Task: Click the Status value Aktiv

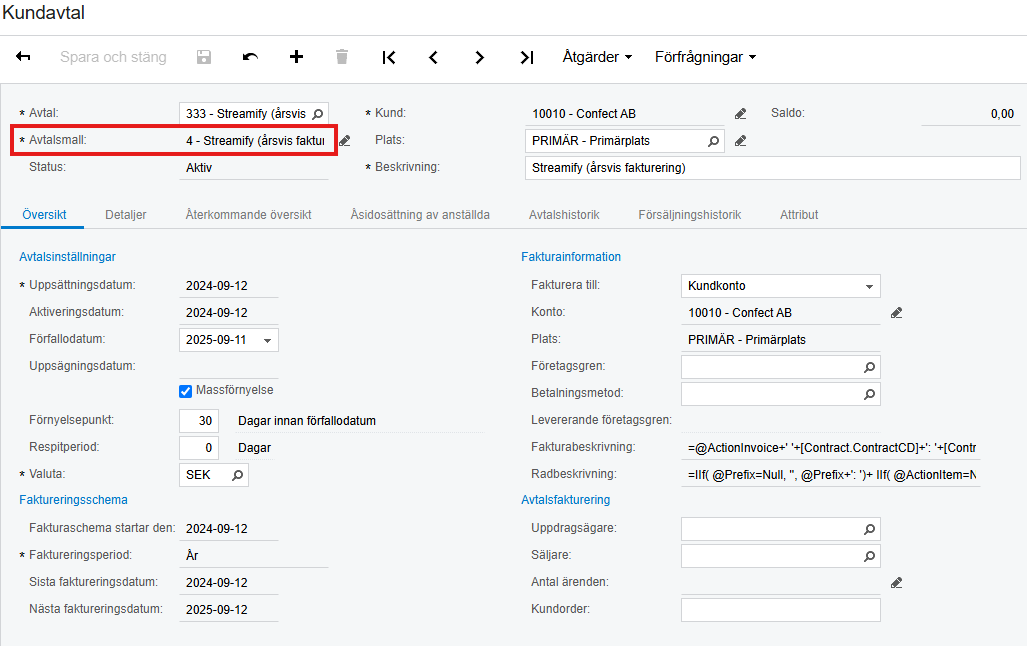Action: (199, 168)
